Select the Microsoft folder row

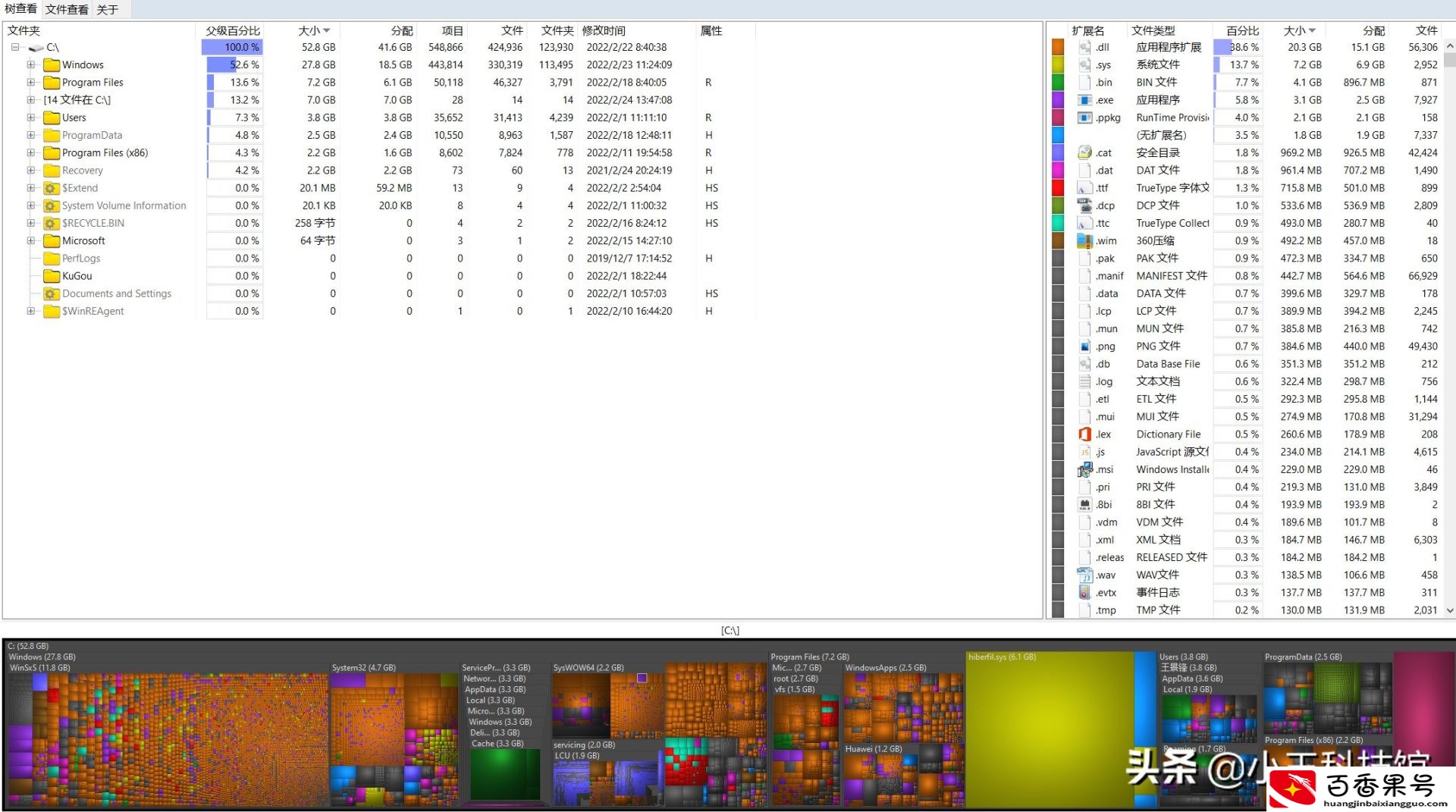tap(379, 240)
